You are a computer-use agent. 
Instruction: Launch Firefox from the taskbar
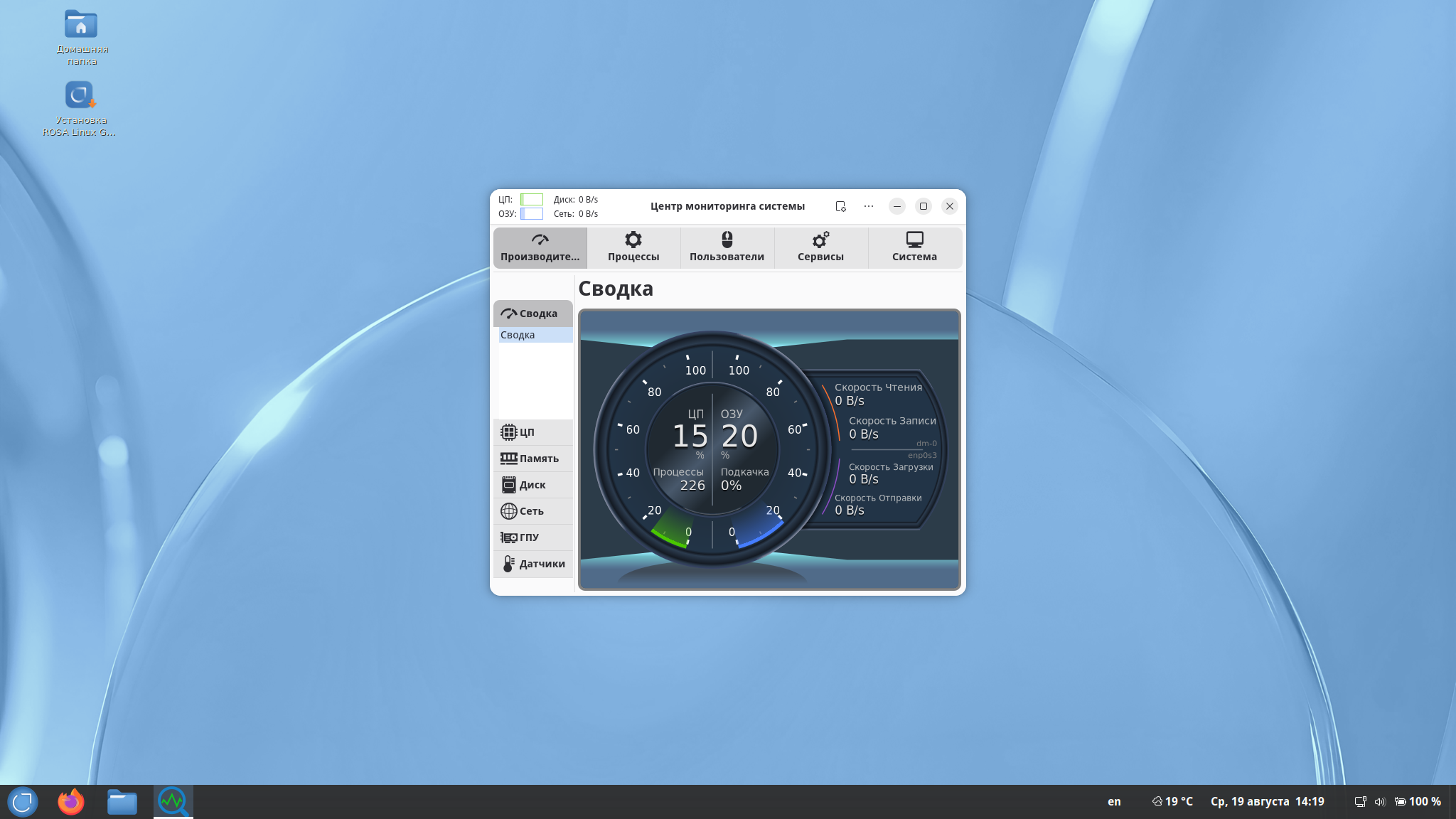point(70,802)
